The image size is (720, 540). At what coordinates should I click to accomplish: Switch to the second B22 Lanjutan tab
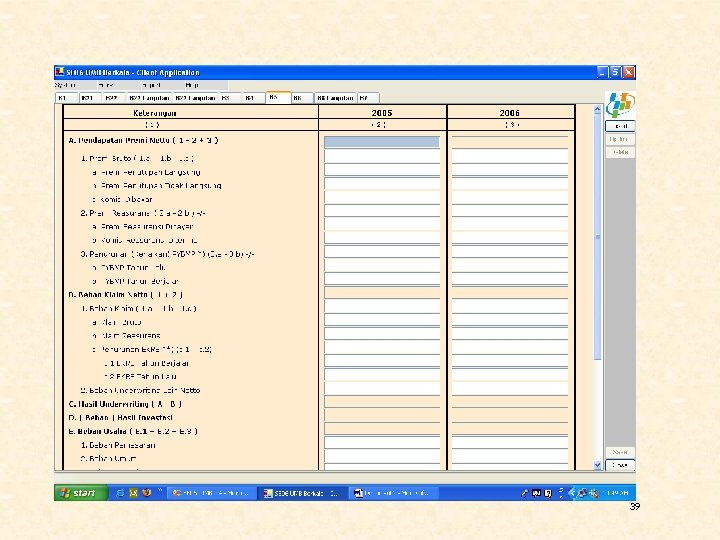click(x=195, y=98)
